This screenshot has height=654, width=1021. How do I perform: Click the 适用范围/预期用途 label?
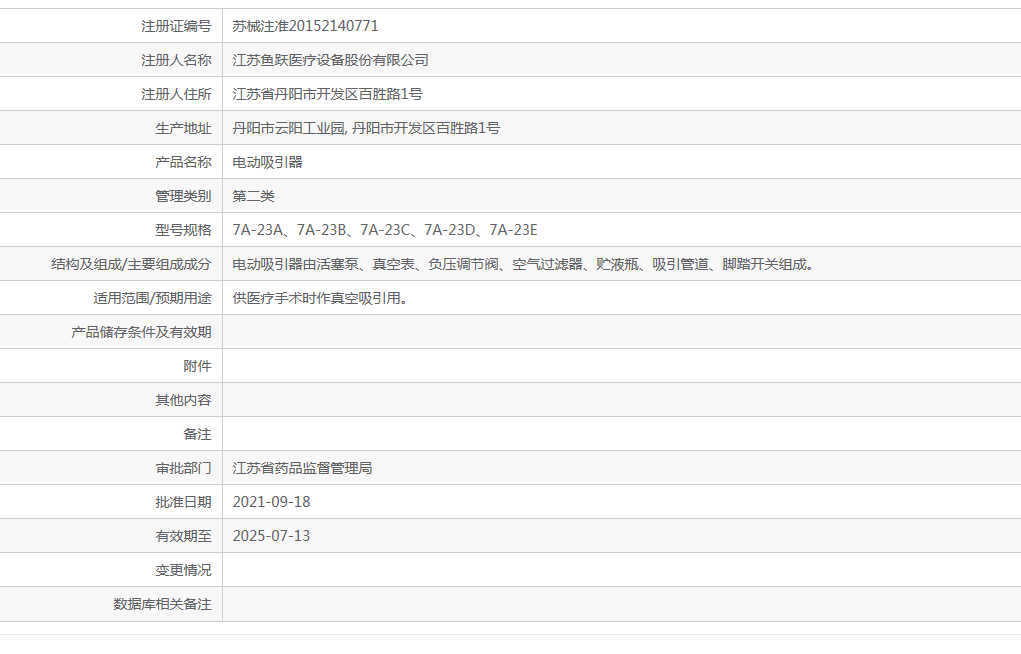(x=152, y=298)
